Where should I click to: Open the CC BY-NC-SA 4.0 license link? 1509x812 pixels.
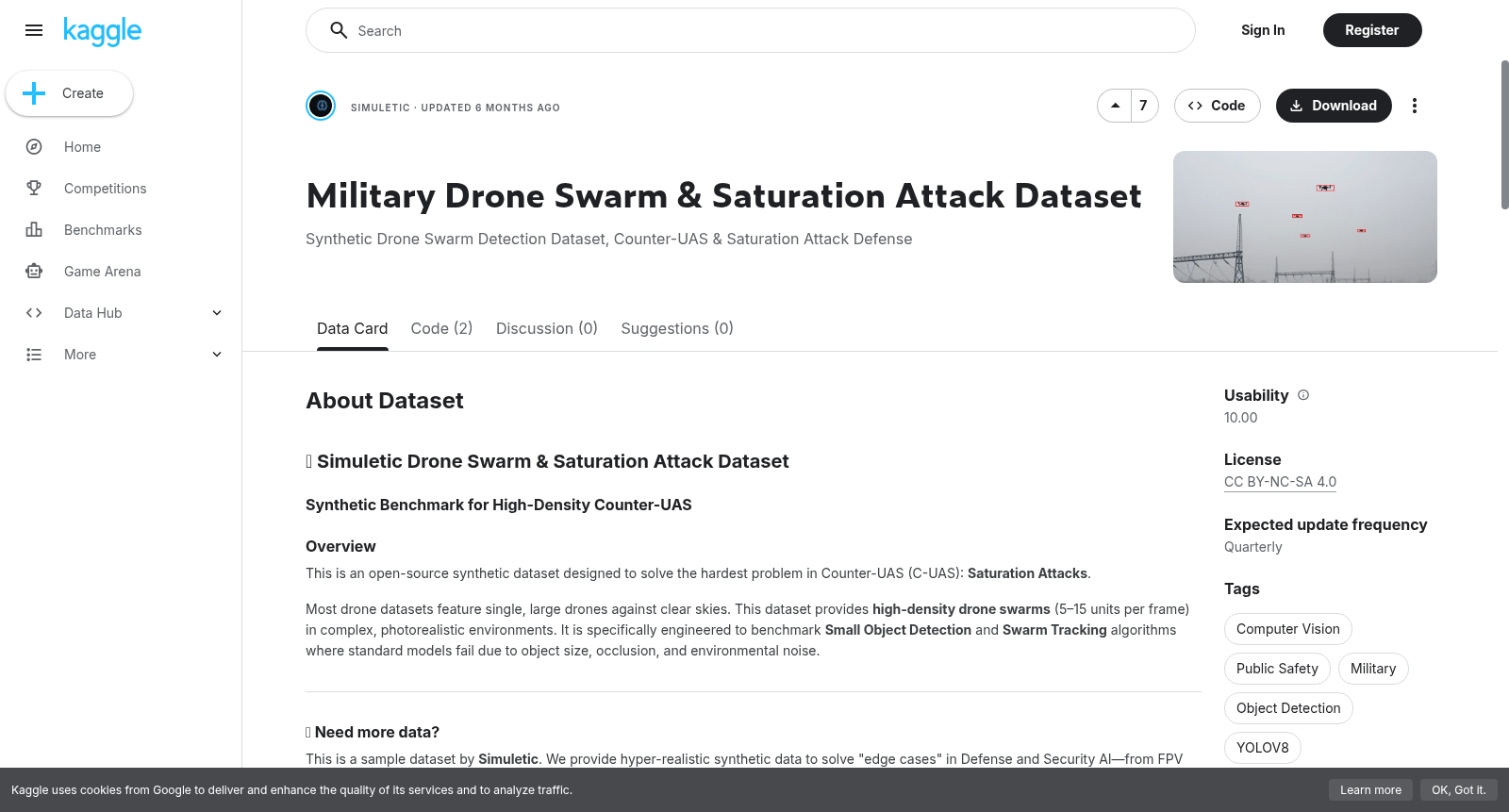[x=1280, y=482]
